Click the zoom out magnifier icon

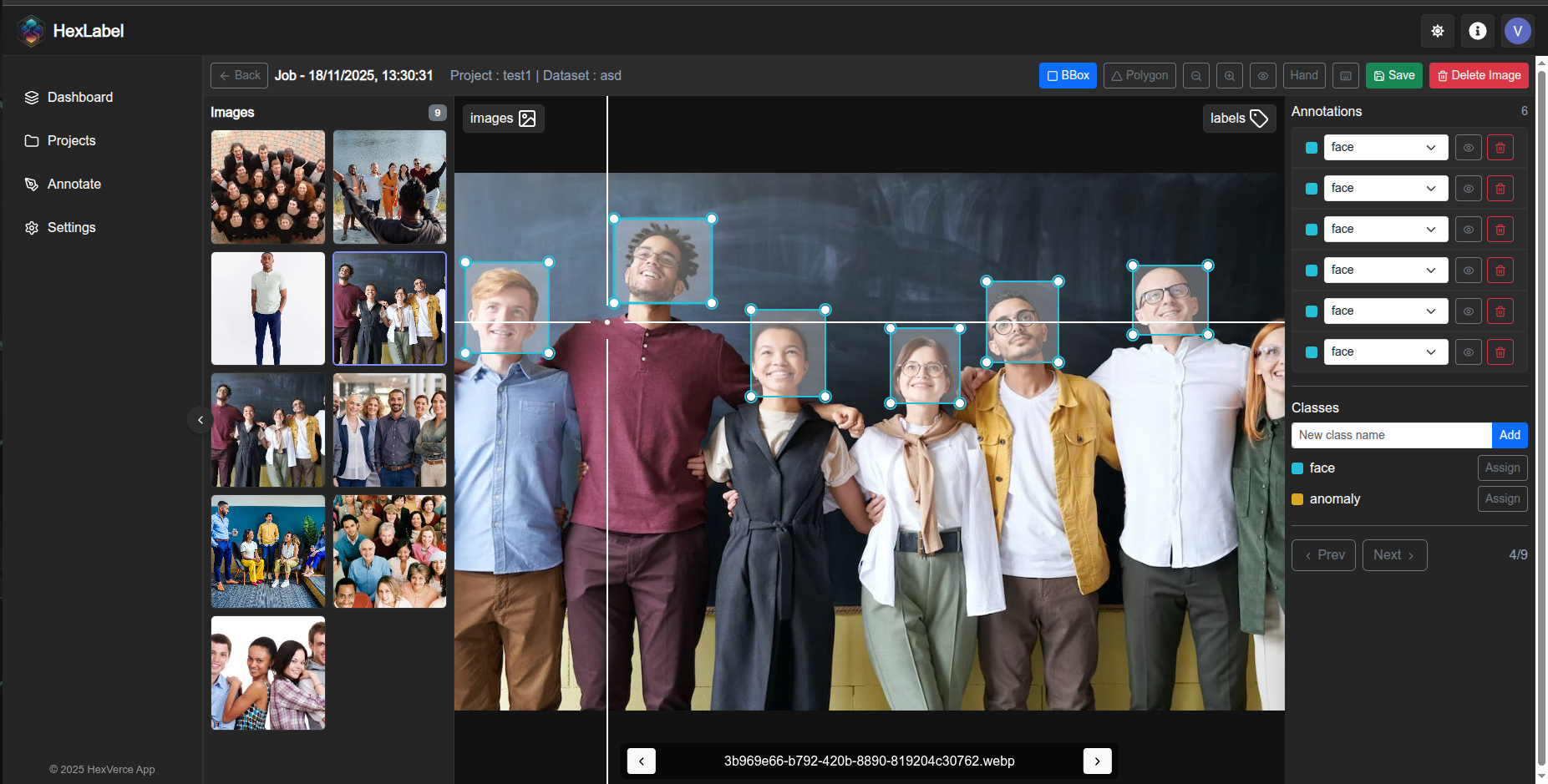pyautogui.click(x=1196, y=76)
